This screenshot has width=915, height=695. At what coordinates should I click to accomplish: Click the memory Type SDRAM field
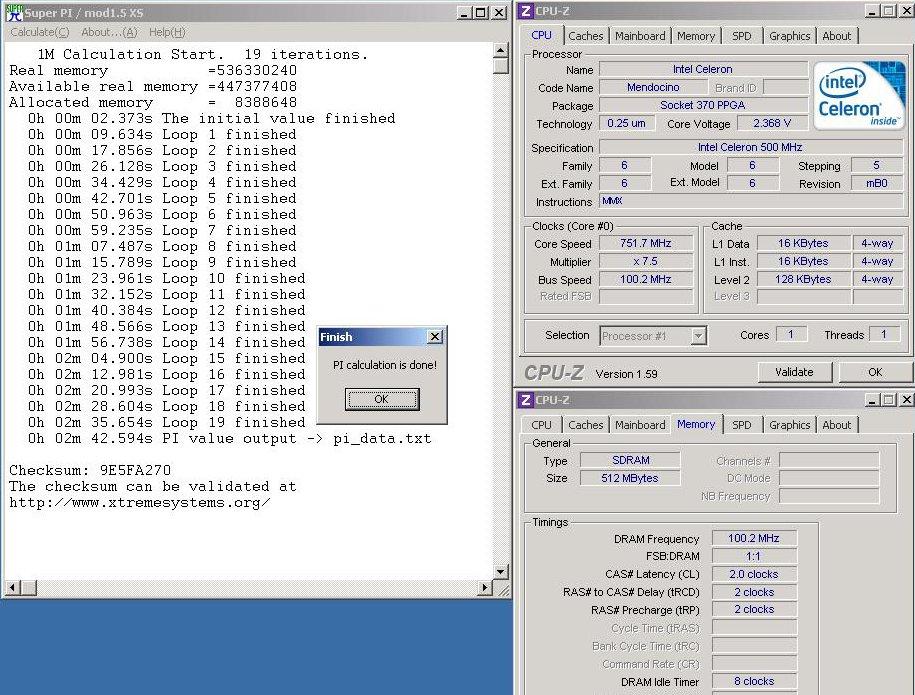[x=630, y=460]
